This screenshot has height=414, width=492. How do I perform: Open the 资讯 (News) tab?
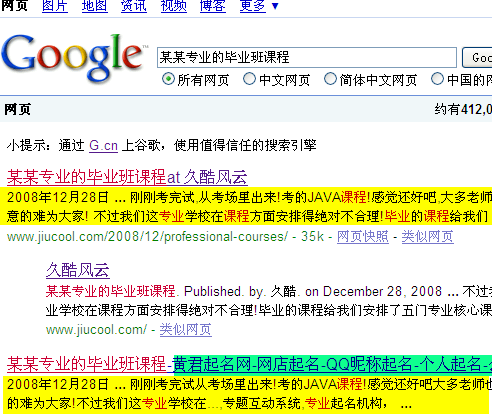click(134, 6)
